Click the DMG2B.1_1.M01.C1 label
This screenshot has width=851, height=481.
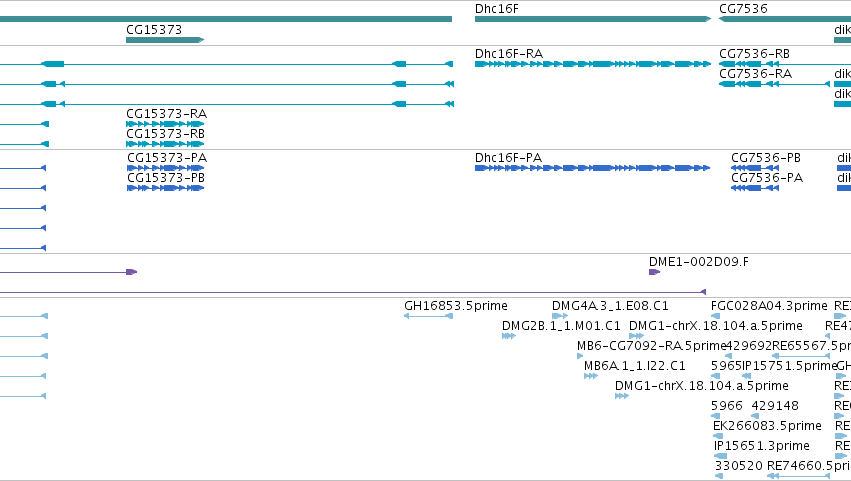(x=561, y=326)
